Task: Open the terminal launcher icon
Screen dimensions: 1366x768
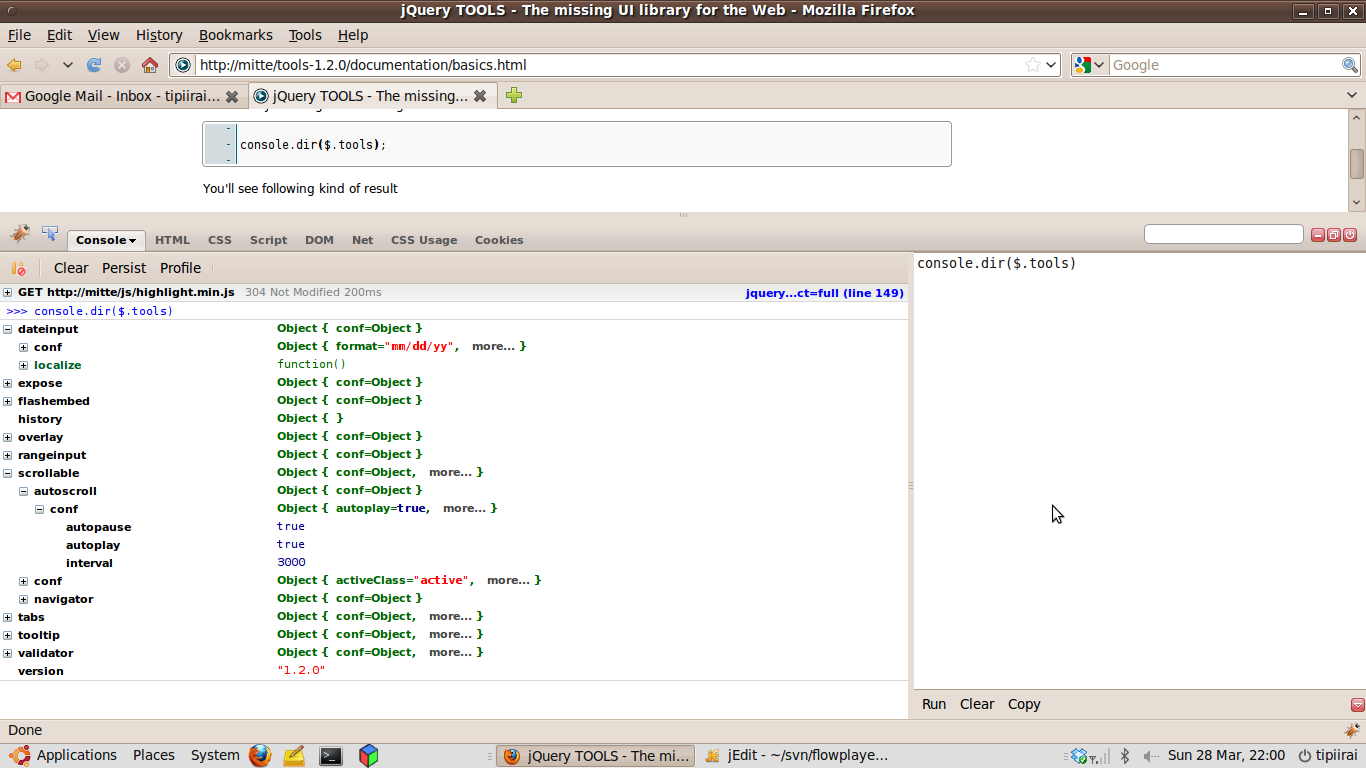Action: click(x=331, y=756)
